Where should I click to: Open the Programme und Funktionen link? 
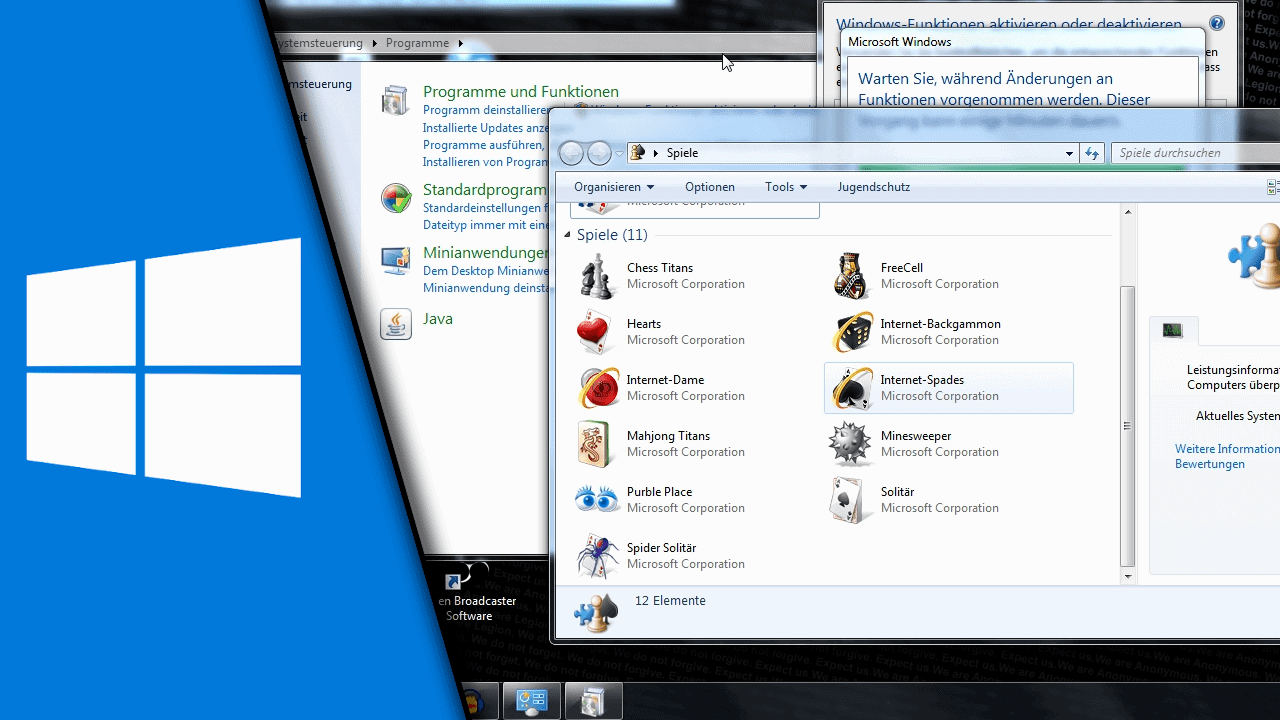[521, 92]
